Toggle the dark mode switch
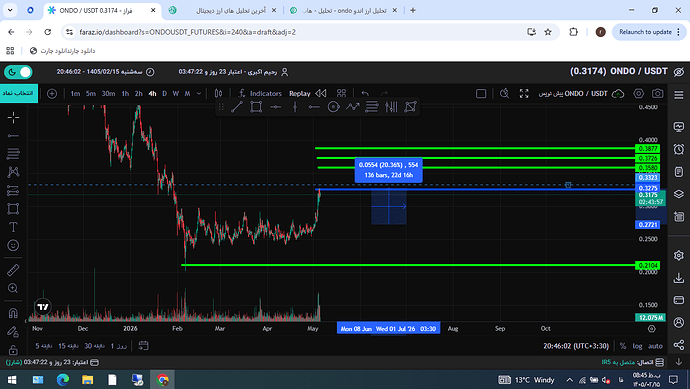Image resolution: width=690 pixels, height=389 pixels. pyautogui.click(x=18, y=72)
